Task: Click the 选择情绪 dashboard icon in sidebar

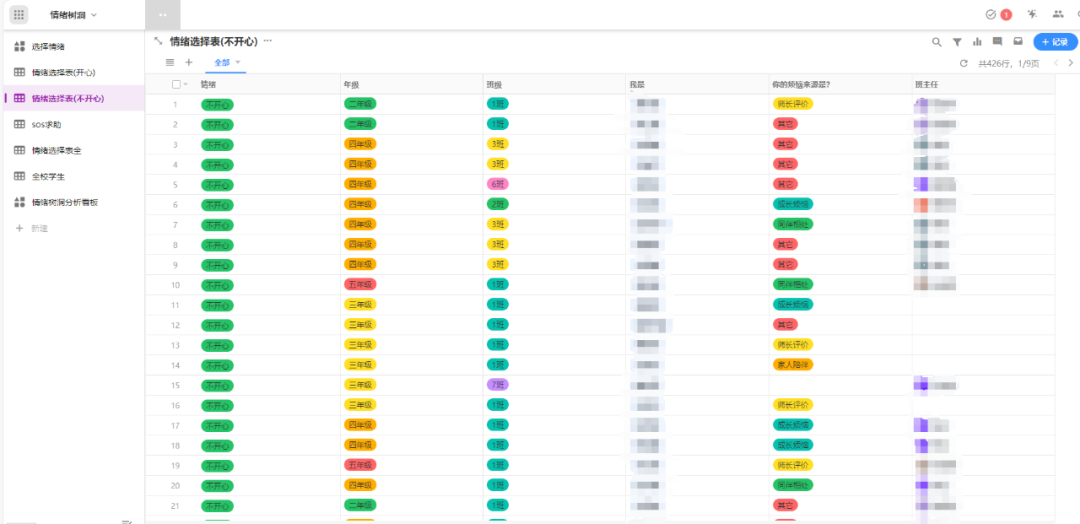Action: point(19,46)
